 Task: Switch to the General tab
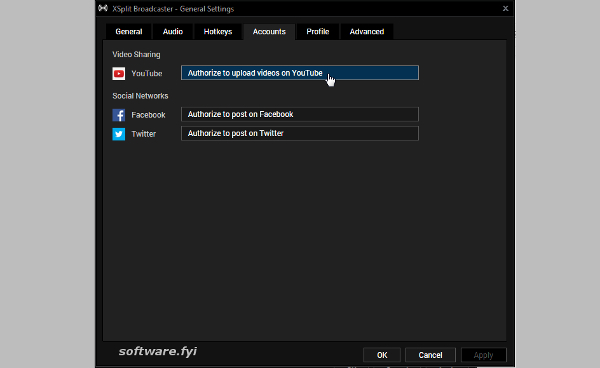point(129,32)
